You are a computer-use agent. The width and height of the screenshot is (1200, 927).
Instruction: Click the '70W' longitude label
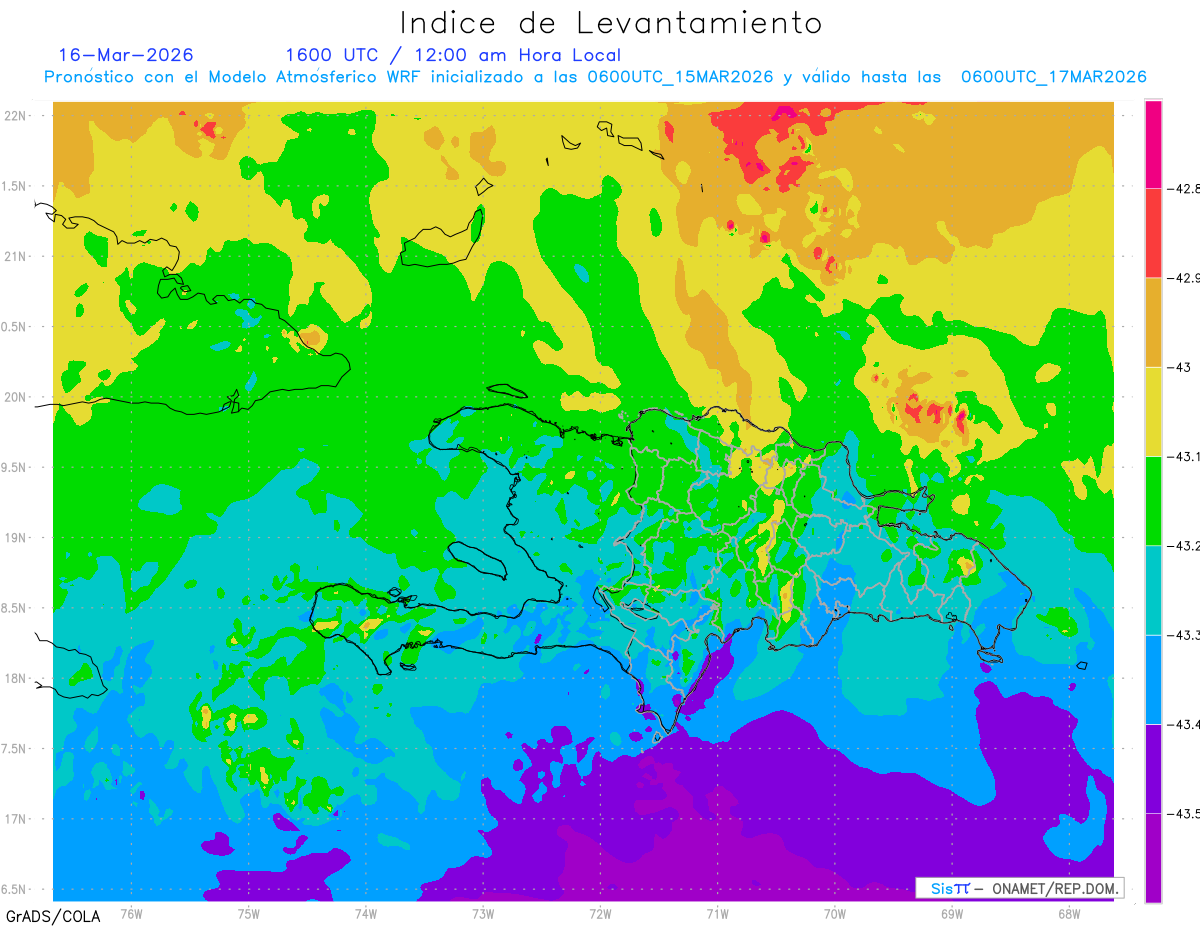[835, 913]
